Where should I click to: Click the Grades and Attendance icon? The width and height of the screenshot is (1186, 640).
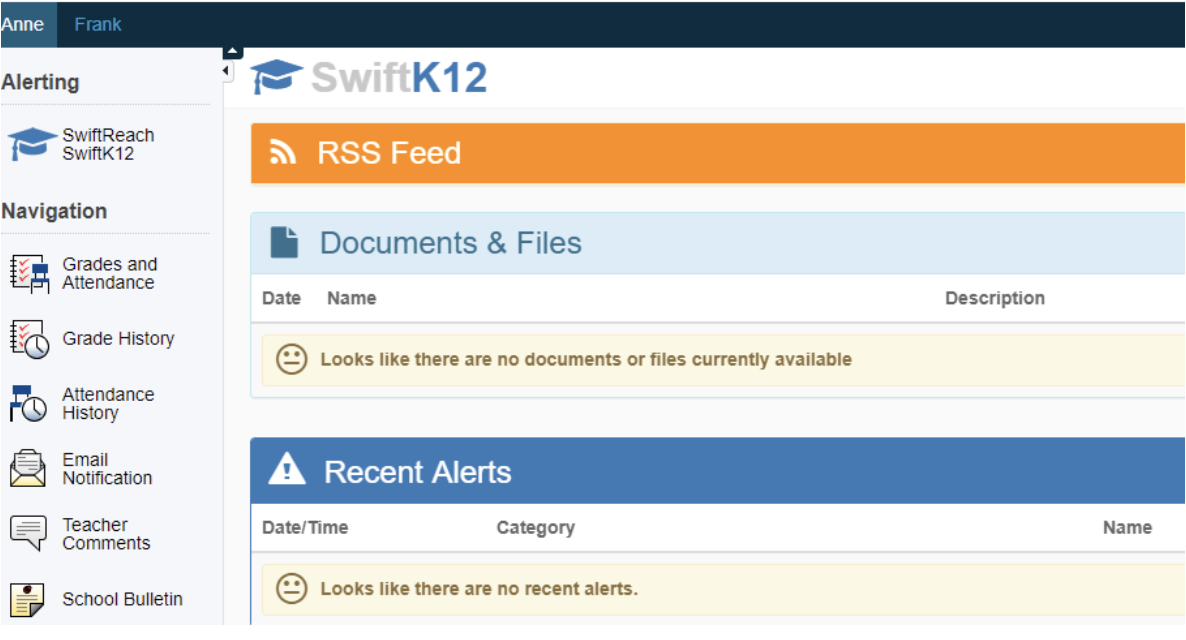29,273
